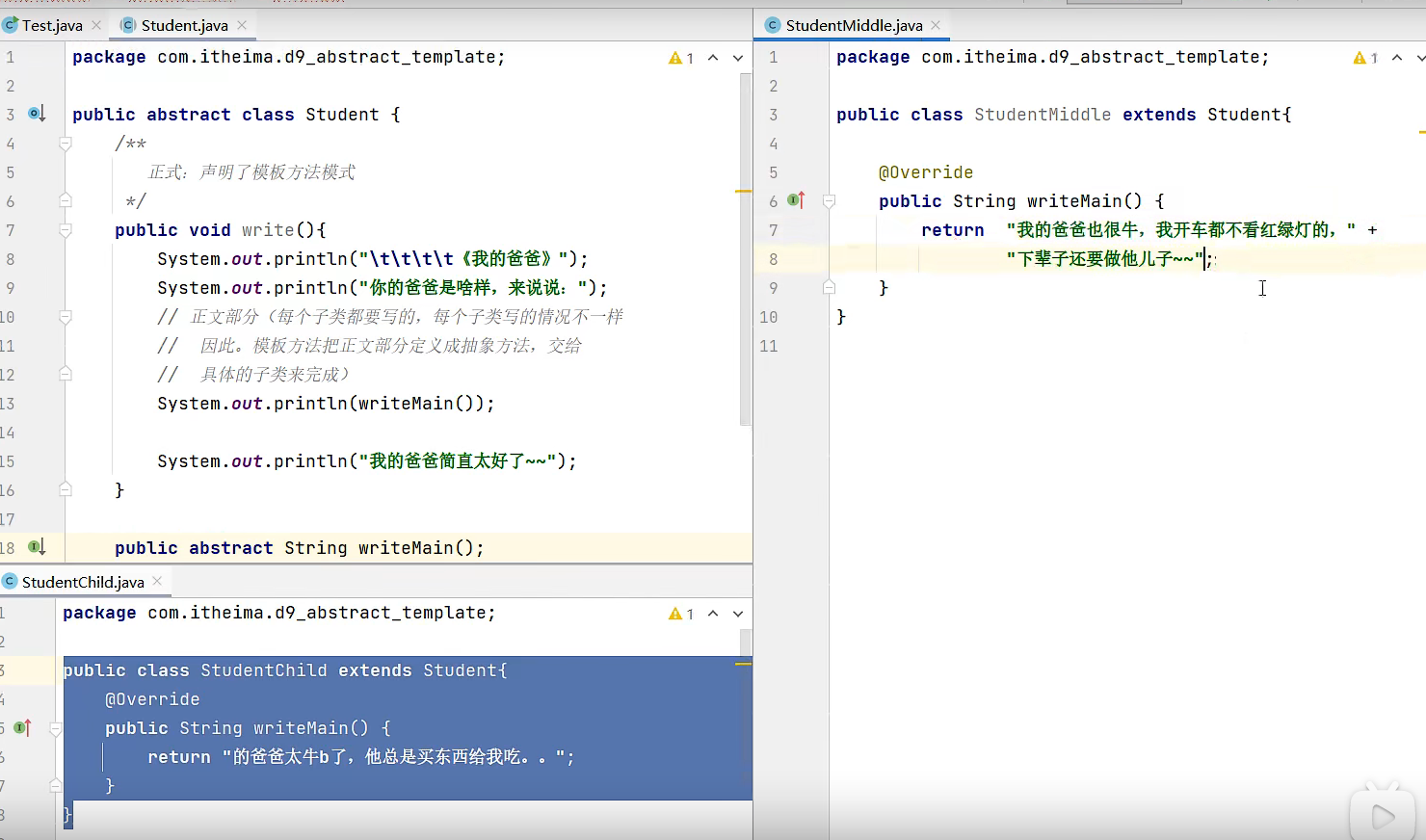The image size is (1426, 840).
Task: Collapse the write() method fold marker
Action: pos(66,230)
